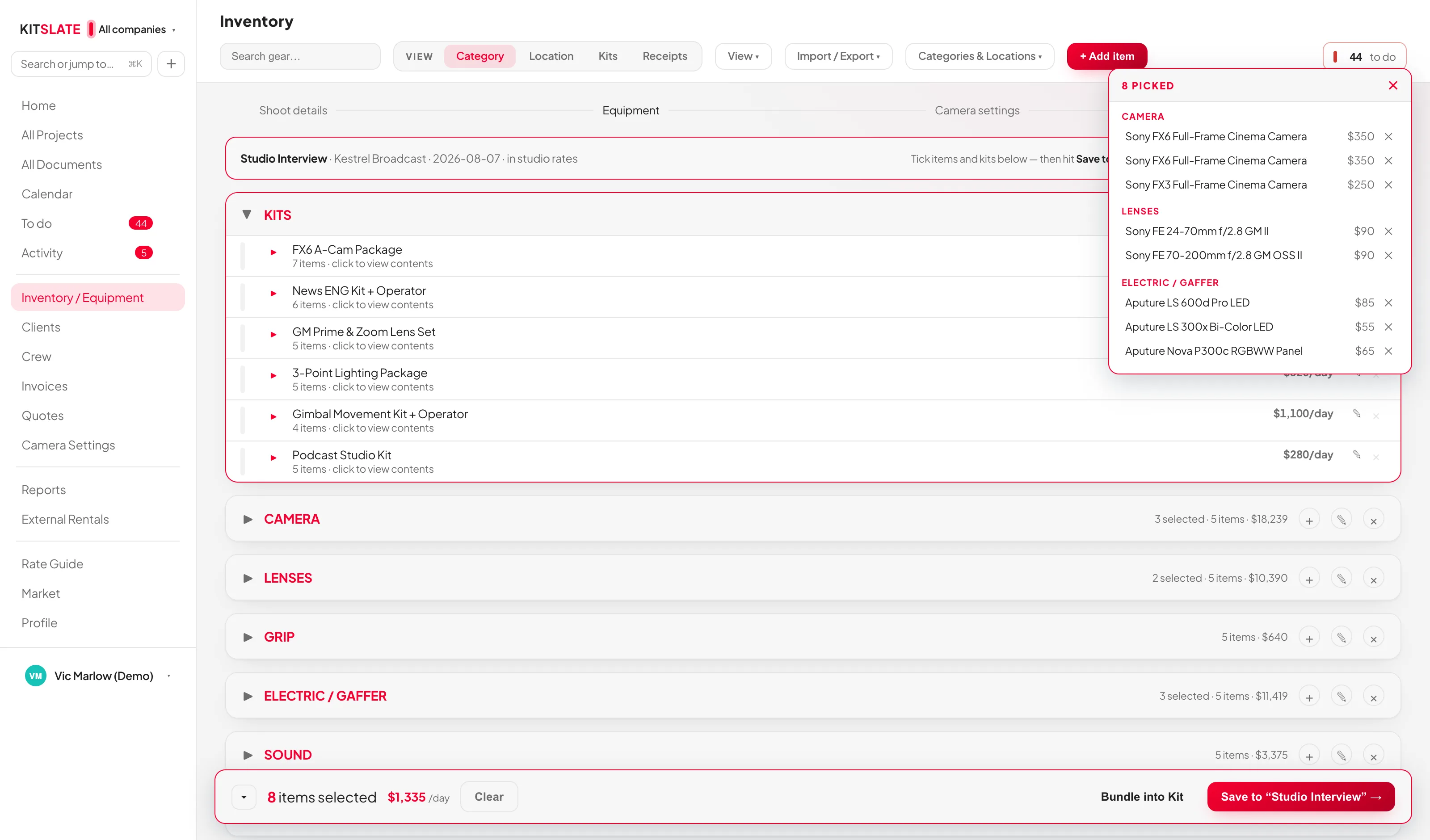Switch to the Kits view tab

point(608,56)
